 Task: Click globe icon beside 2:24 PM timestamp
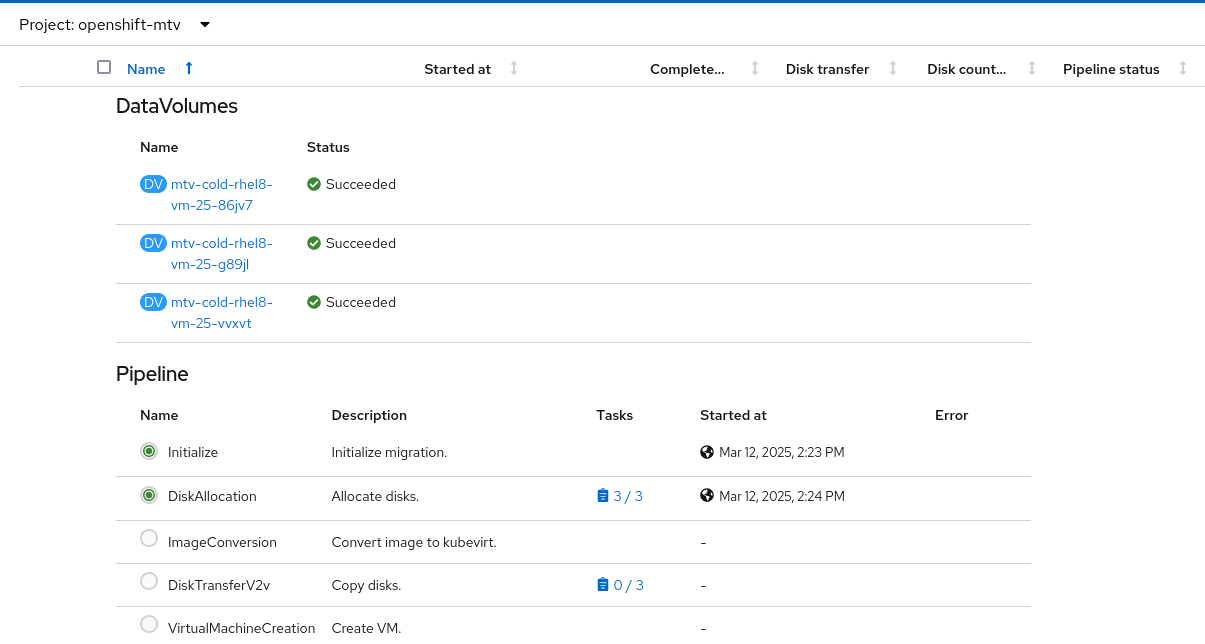tap(707, 495)
